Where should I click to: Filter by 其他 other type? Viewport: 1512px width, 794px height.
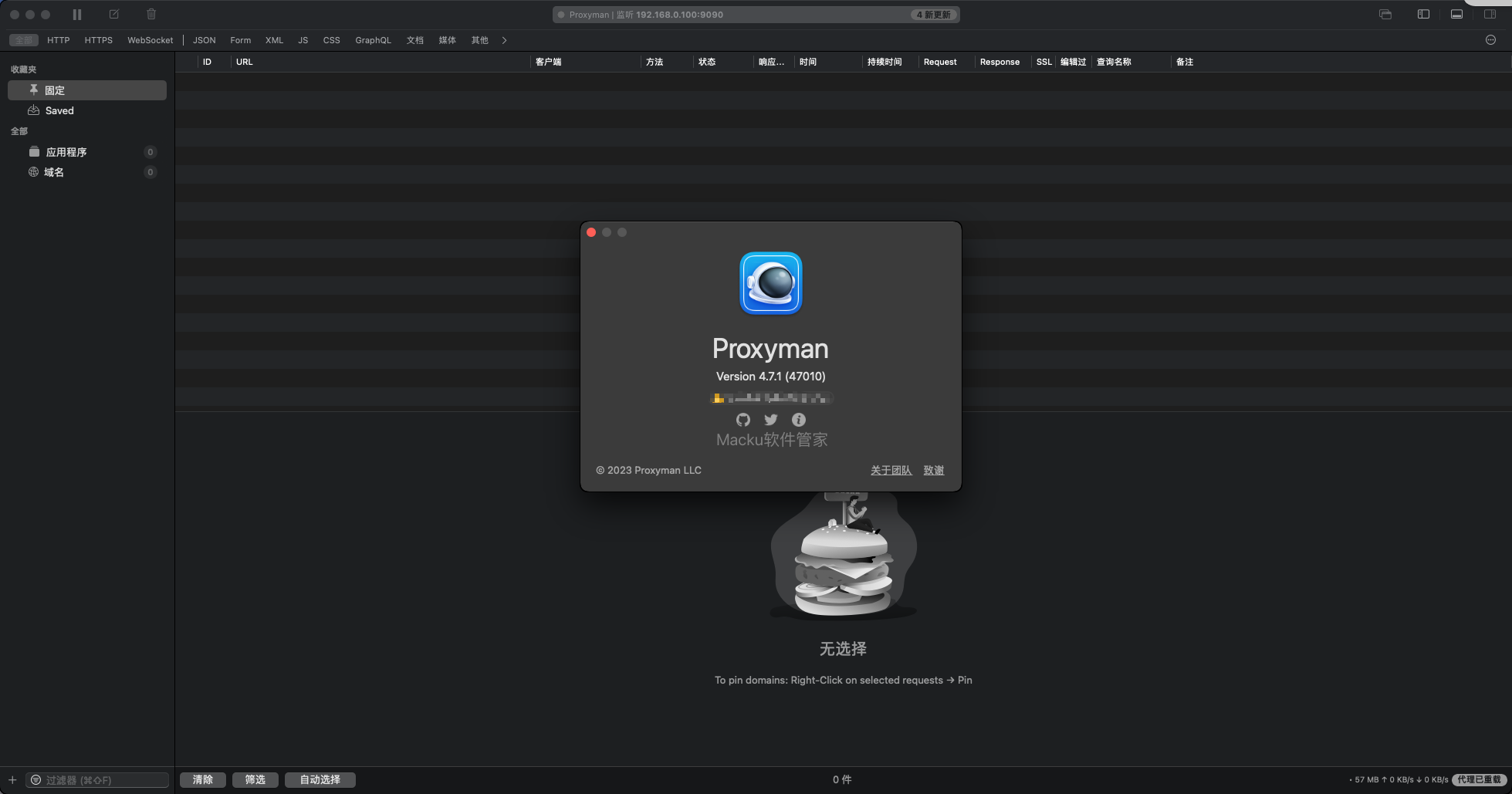point(480,40)
